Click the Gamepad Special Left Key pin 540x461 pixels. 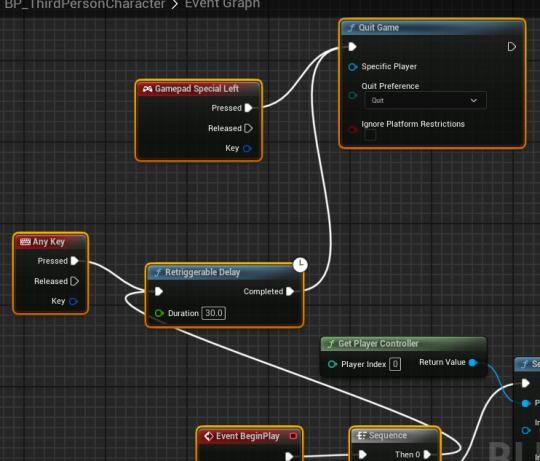pos(248,148)
